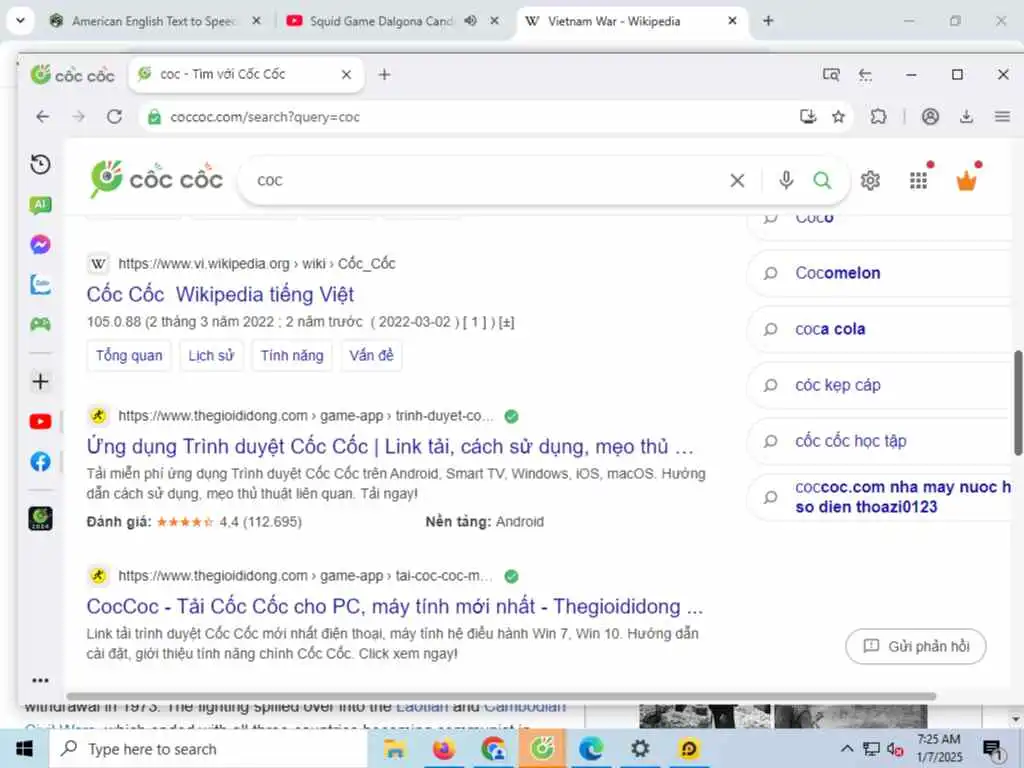1024x768 pixels.
Task: Start voice search with microphone icon
Action: pos(786,180)
